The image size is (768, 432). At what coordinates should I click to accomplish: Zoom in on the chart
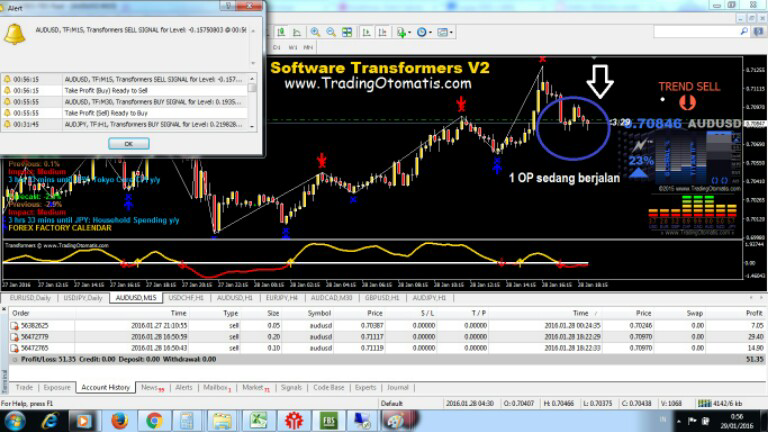click(x=315, y=32)
